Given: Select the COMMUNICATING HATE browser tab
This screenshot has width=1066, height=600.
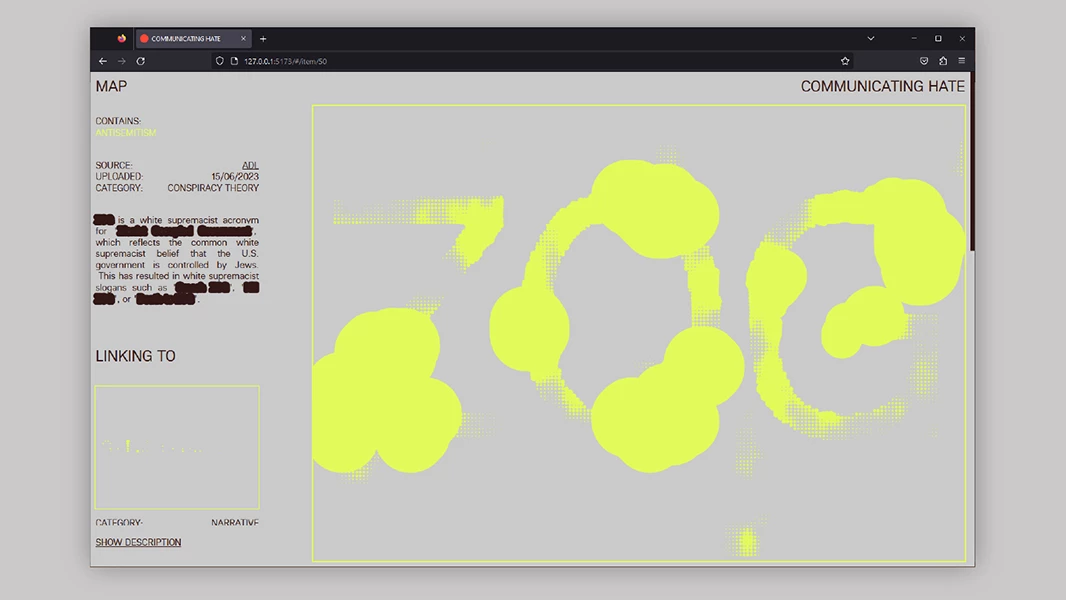Looking at the screenshot, I should [194, 39].
